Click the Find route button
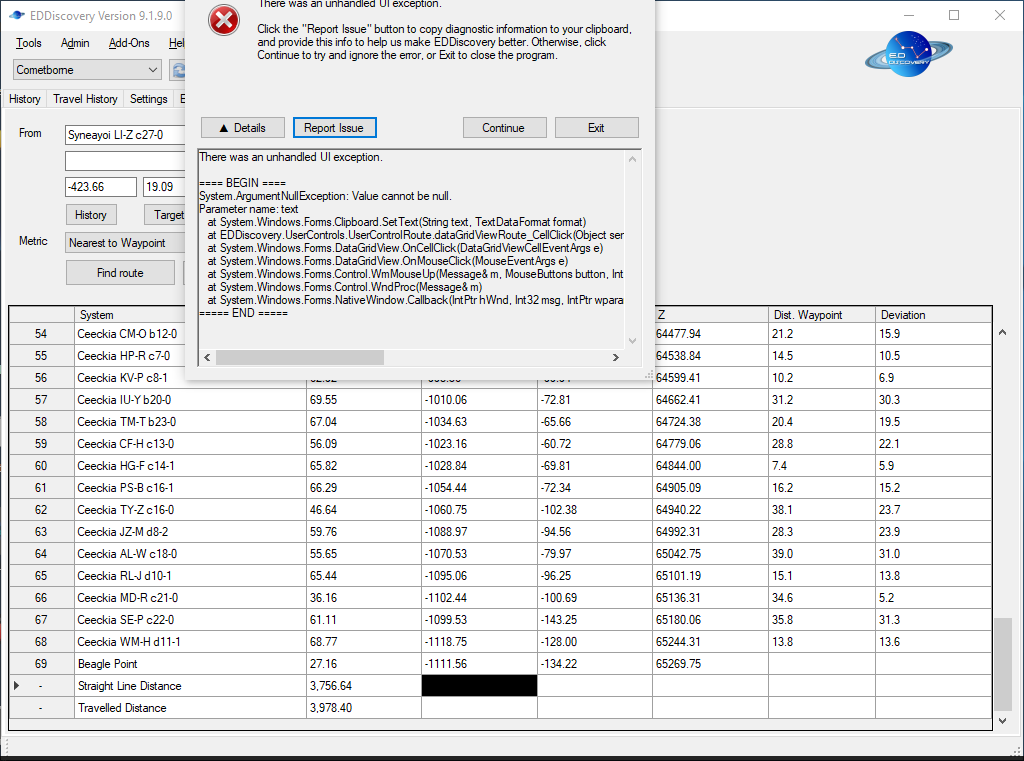1024x761 pixels. (120, 272)
